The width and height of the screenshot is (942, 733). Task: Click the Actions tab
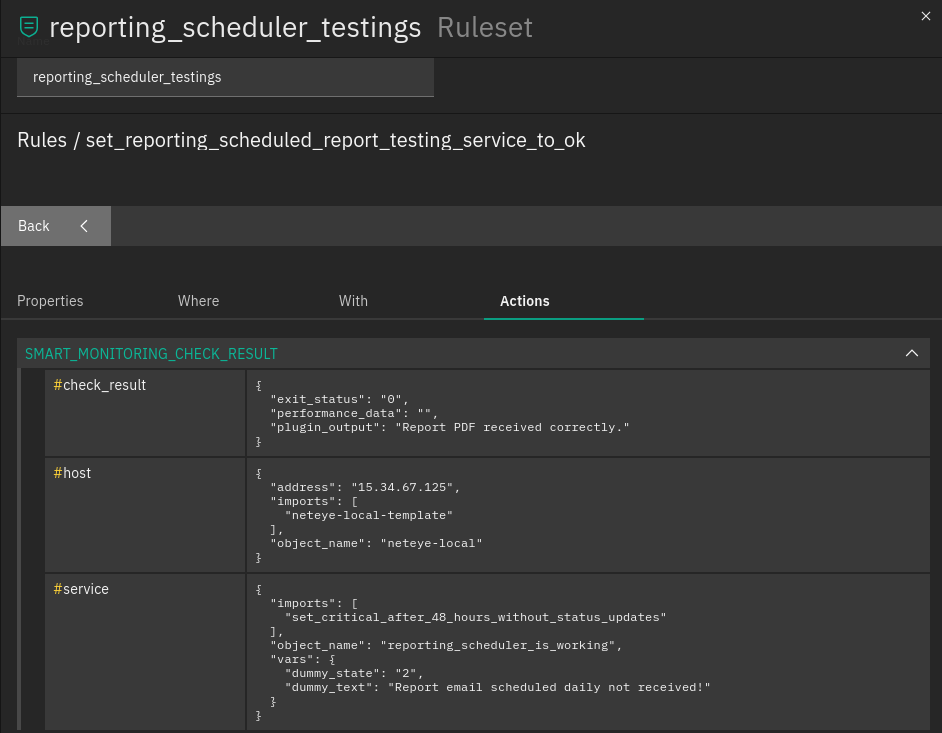[x=525, y=301]
